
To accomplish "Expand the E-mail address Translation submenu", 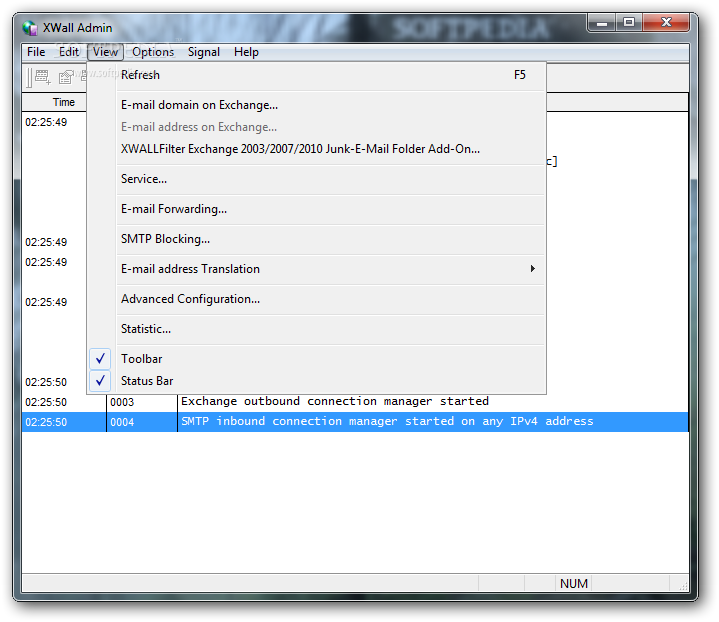I will [x=317, y=269].
